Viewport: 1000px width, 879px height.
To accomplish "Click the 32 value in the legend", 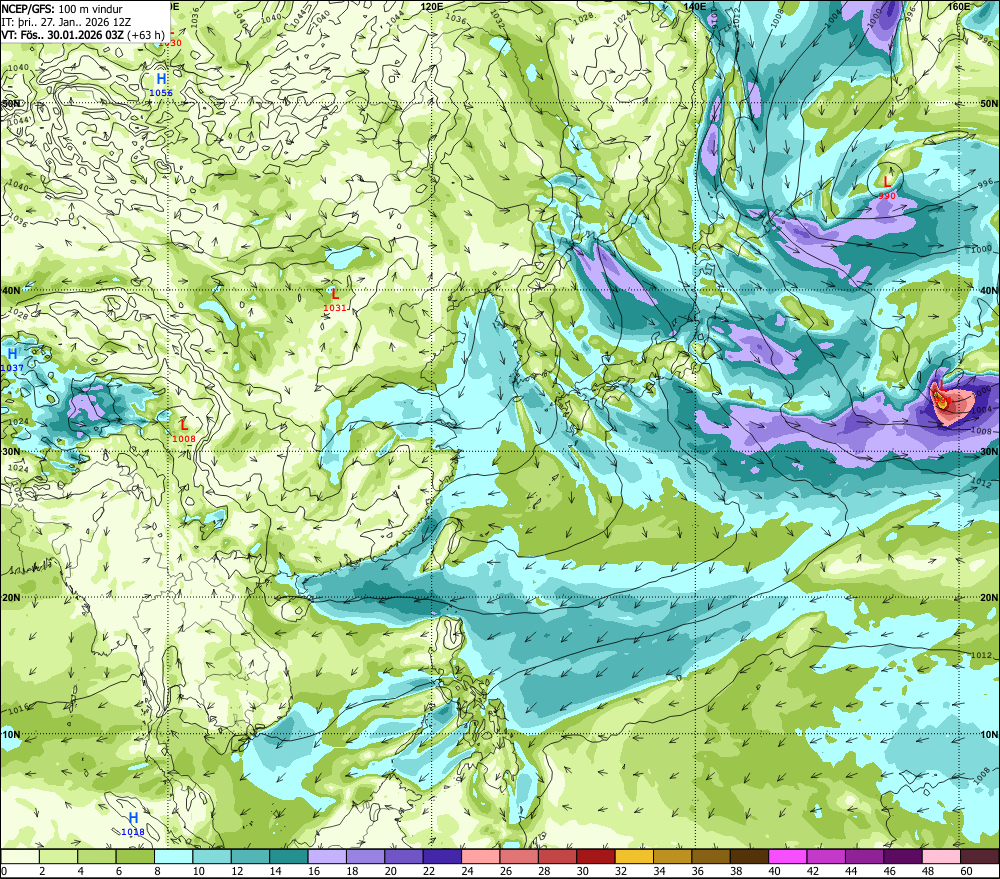I will [621, 871].
